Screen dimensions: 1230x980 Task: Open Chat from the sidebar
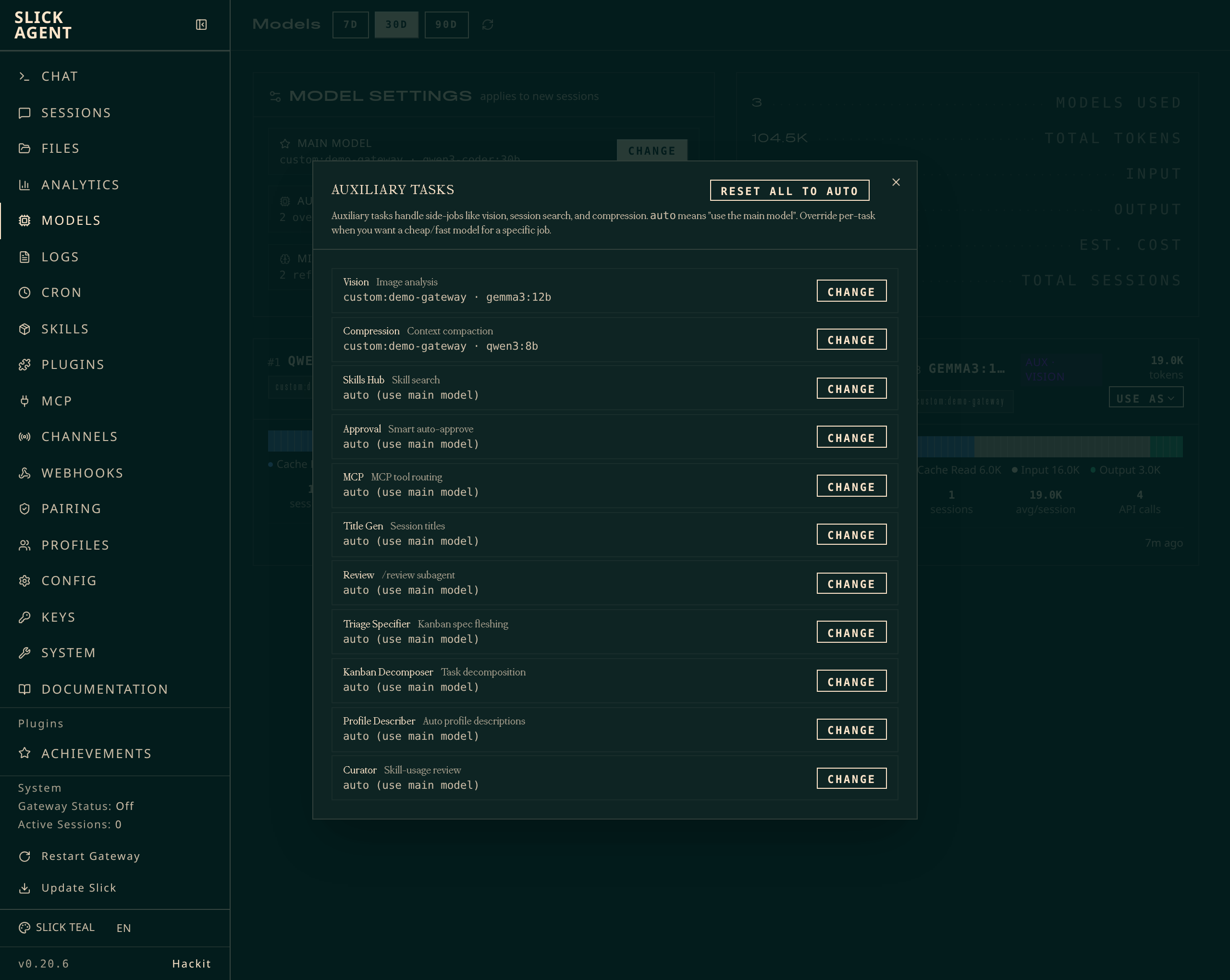point(114,76)
